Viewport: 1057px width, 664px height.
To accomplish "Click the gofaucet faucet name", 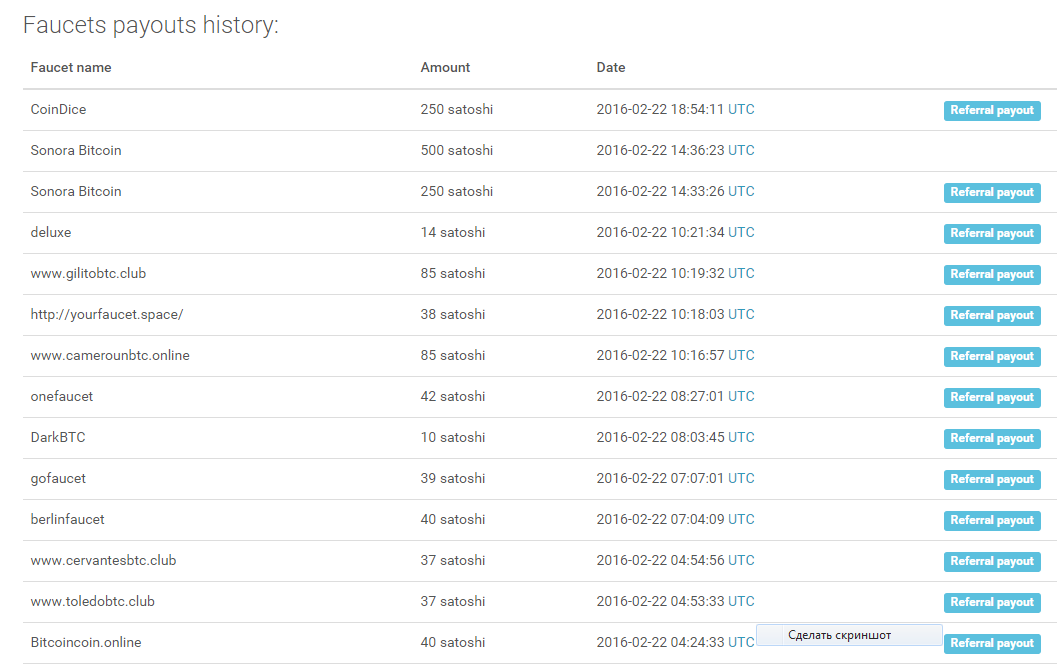I will coord(58,479).
